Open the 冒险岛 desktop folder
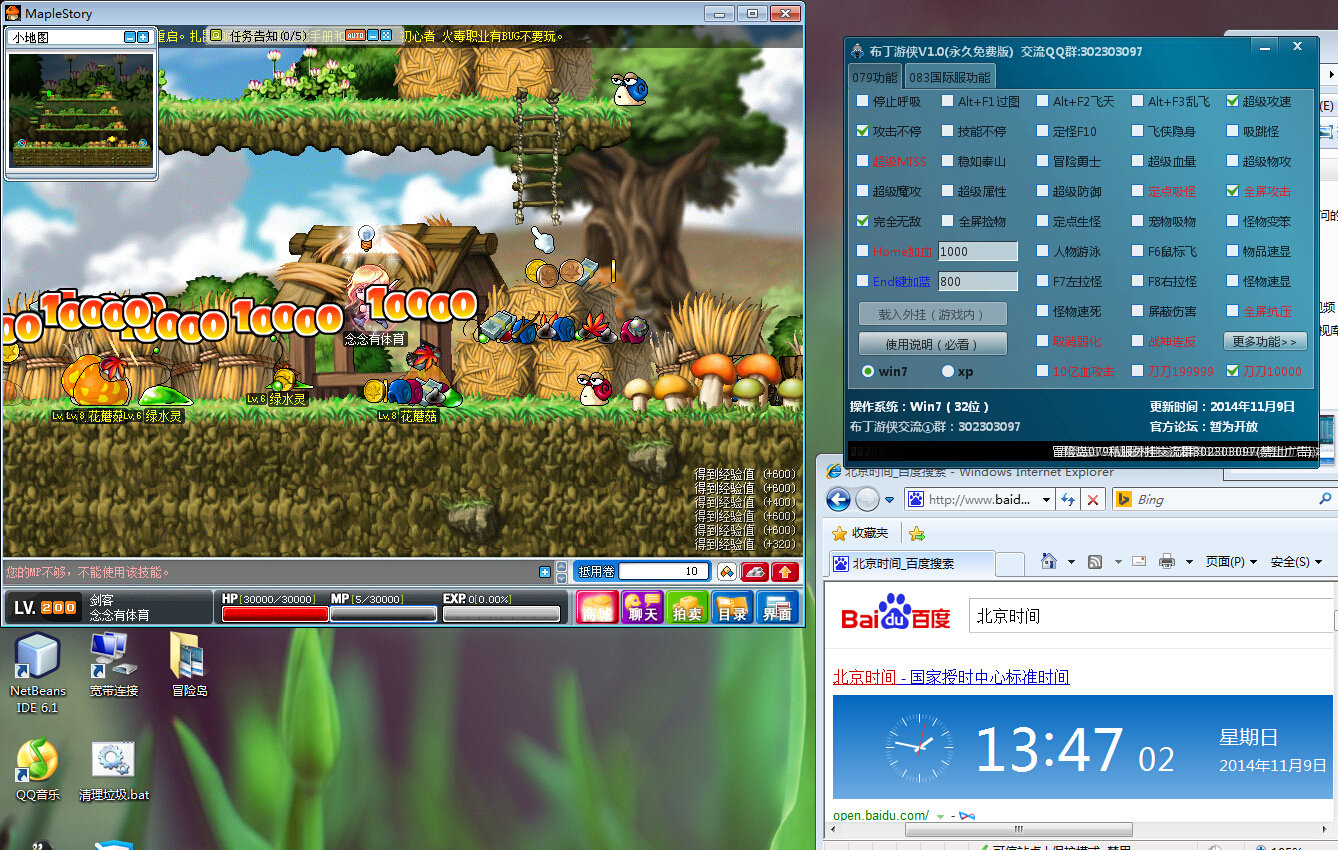This screenshot has height=850, width=1338. (x=188, y=665)
